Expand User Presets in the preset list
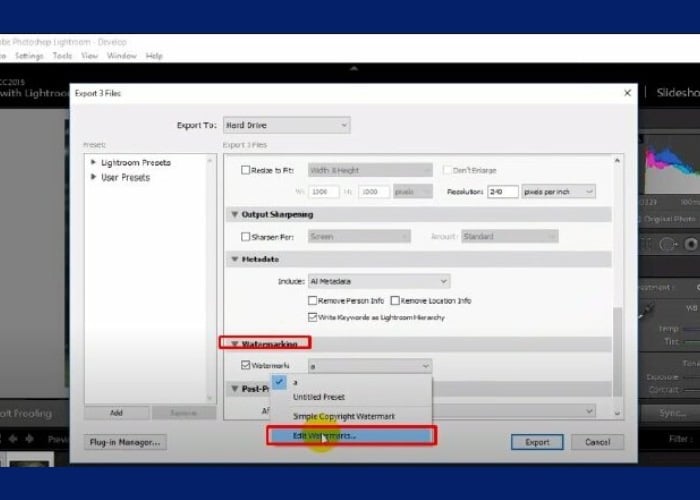 tap(93, 177)
